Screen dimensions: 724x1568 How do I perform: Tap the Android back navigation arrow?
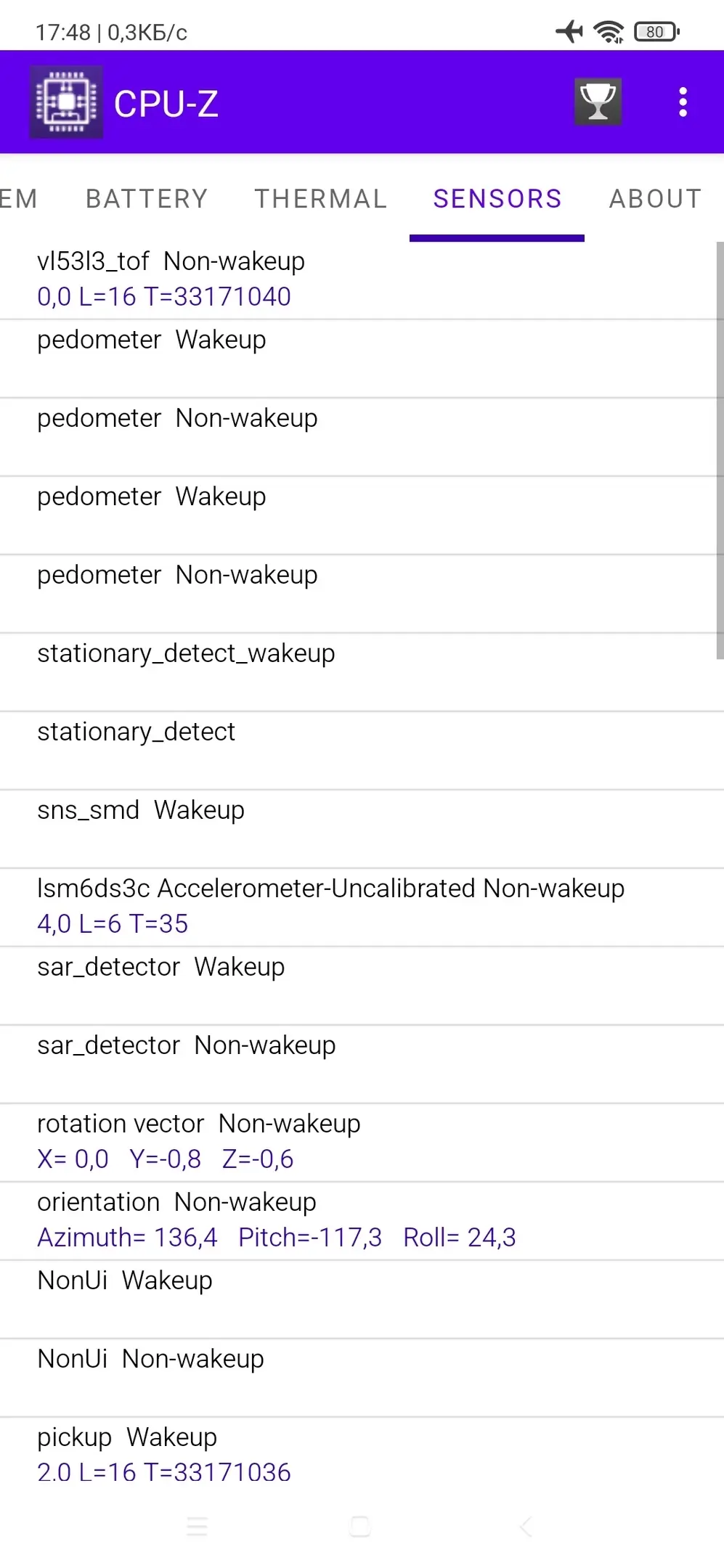(526, 1526)
